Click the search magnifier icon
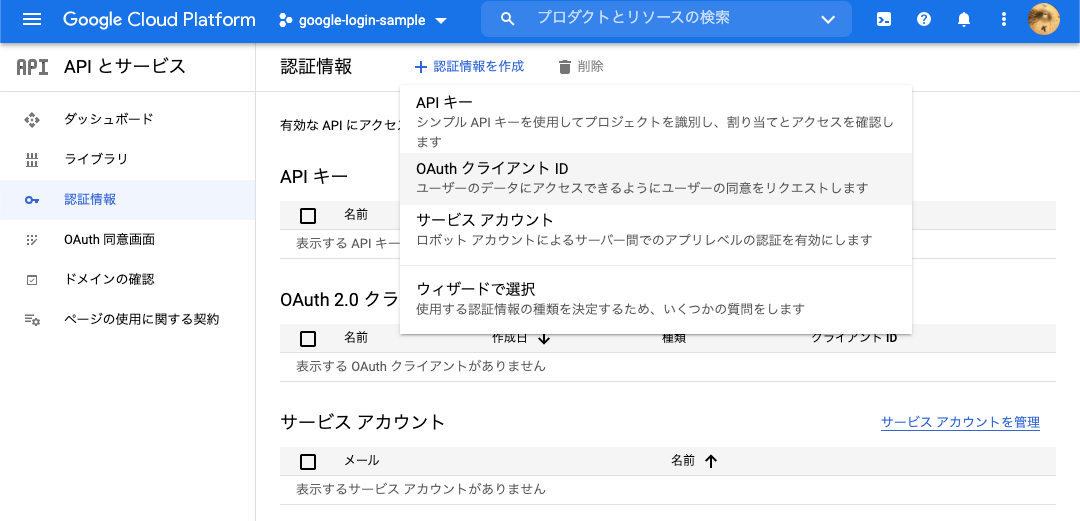 tap(508, 19)
